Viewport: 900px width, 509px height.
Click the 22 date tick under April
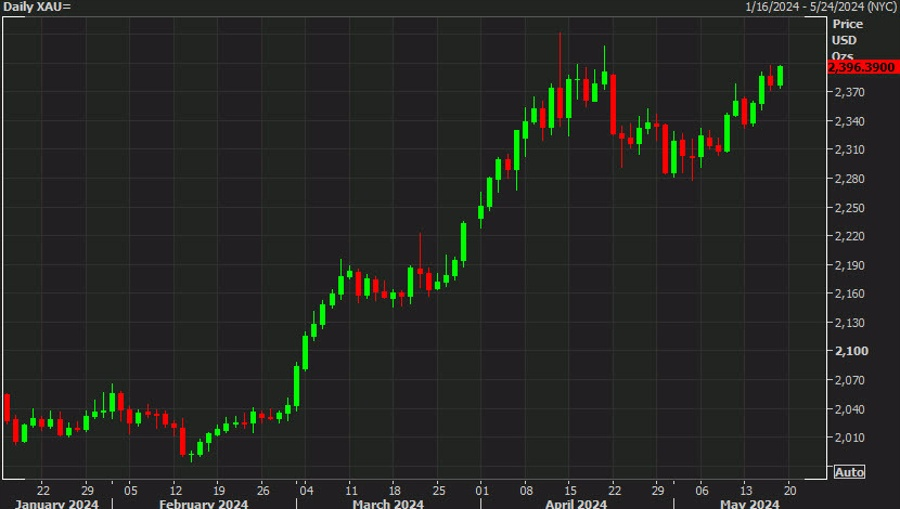pyautogui.click(x=615, y=490)
